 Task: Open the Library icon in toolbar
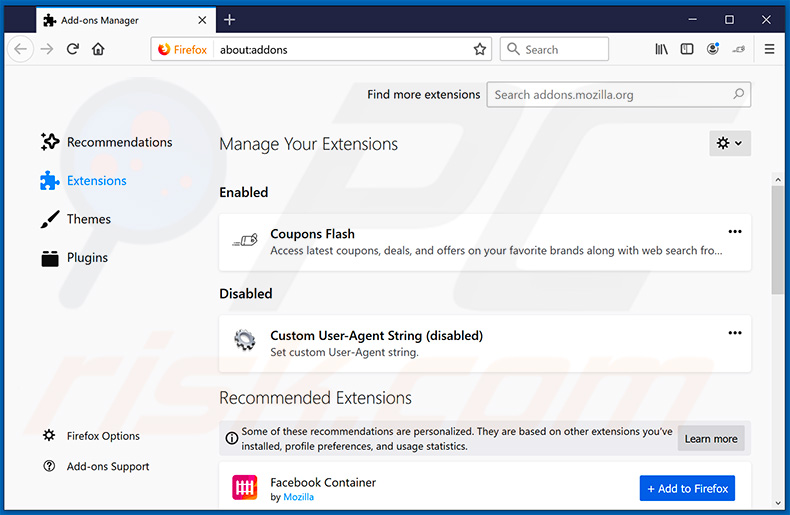tap(662, 49)
